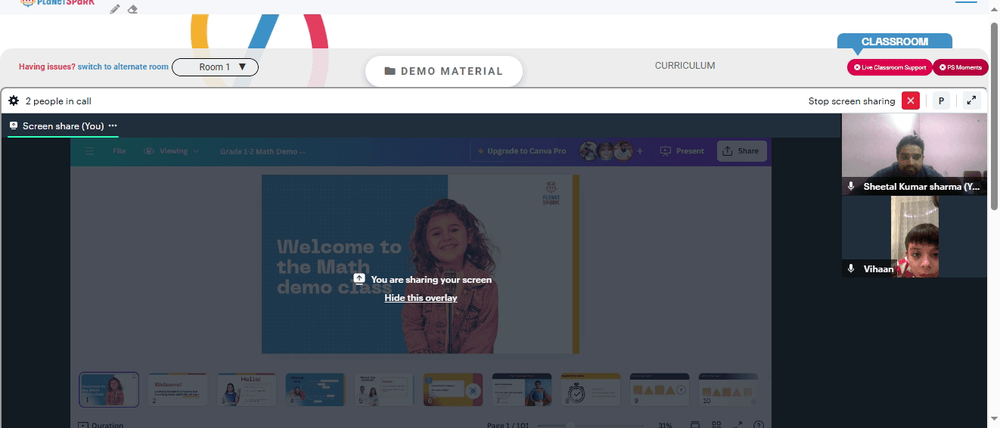The height and width of the screenshot is (428, 1000).
Task: Open the Curriculum tab
Action: pyautogui.click(x=685, y=66)
